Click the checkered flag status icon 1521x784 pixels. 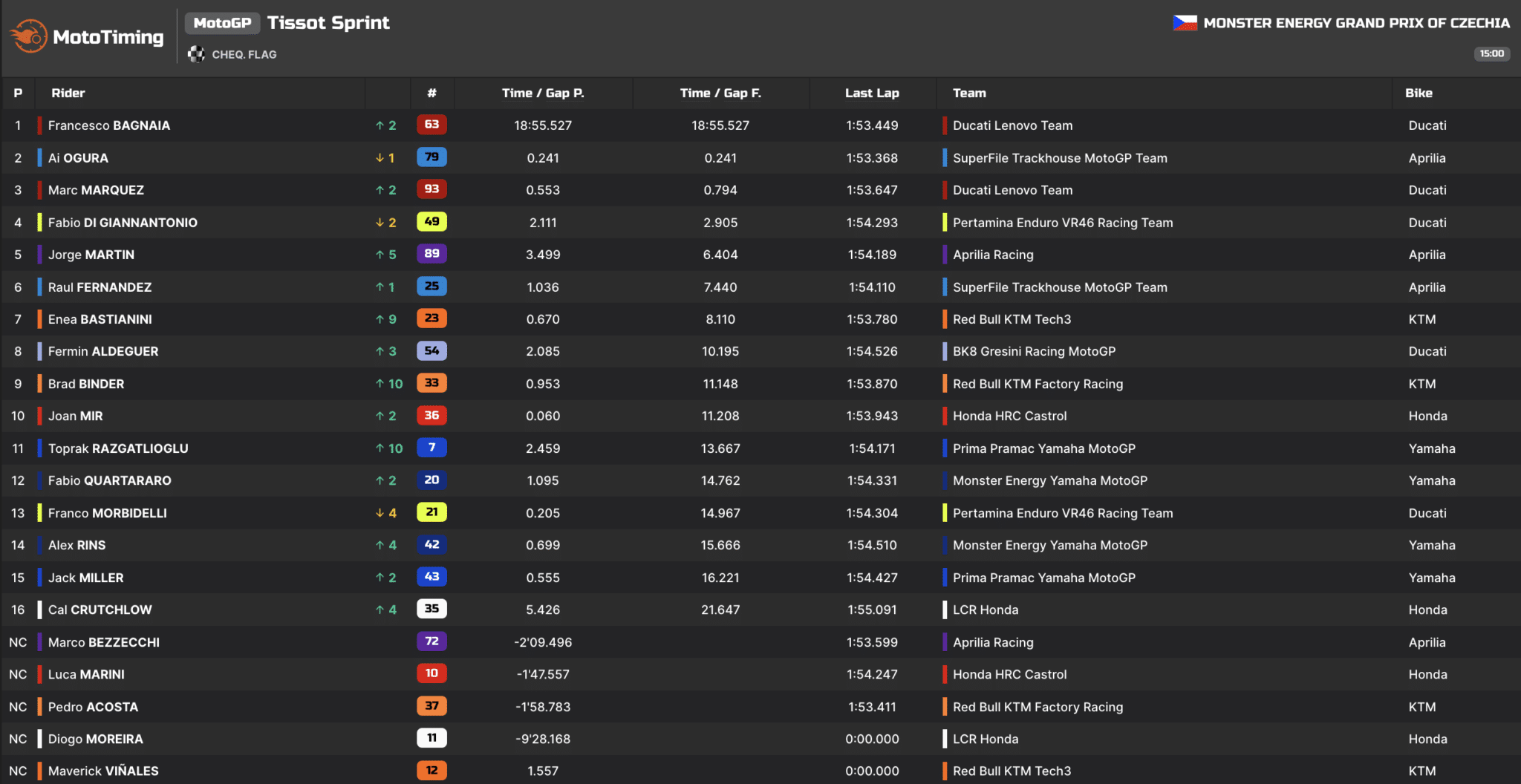point(196,54)
